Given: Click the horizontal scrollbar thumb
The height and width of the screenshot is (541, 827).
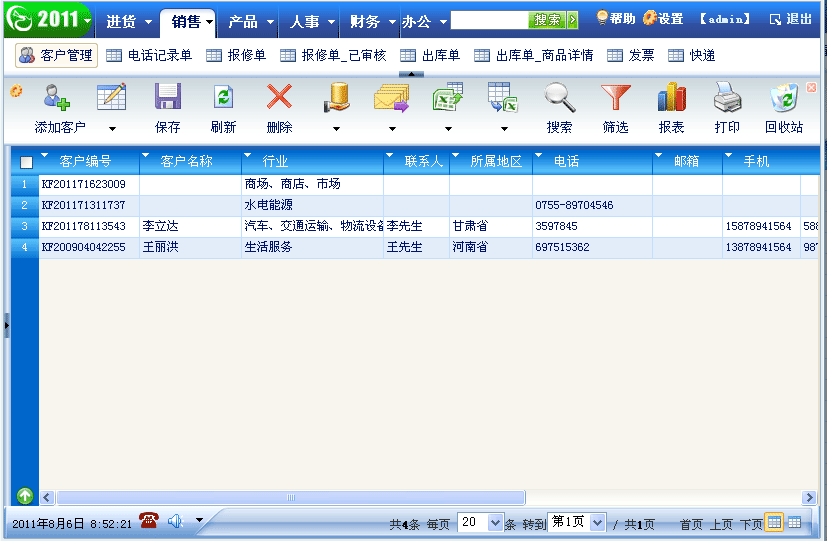Looking at the screenshot, I should pos(291,497).
